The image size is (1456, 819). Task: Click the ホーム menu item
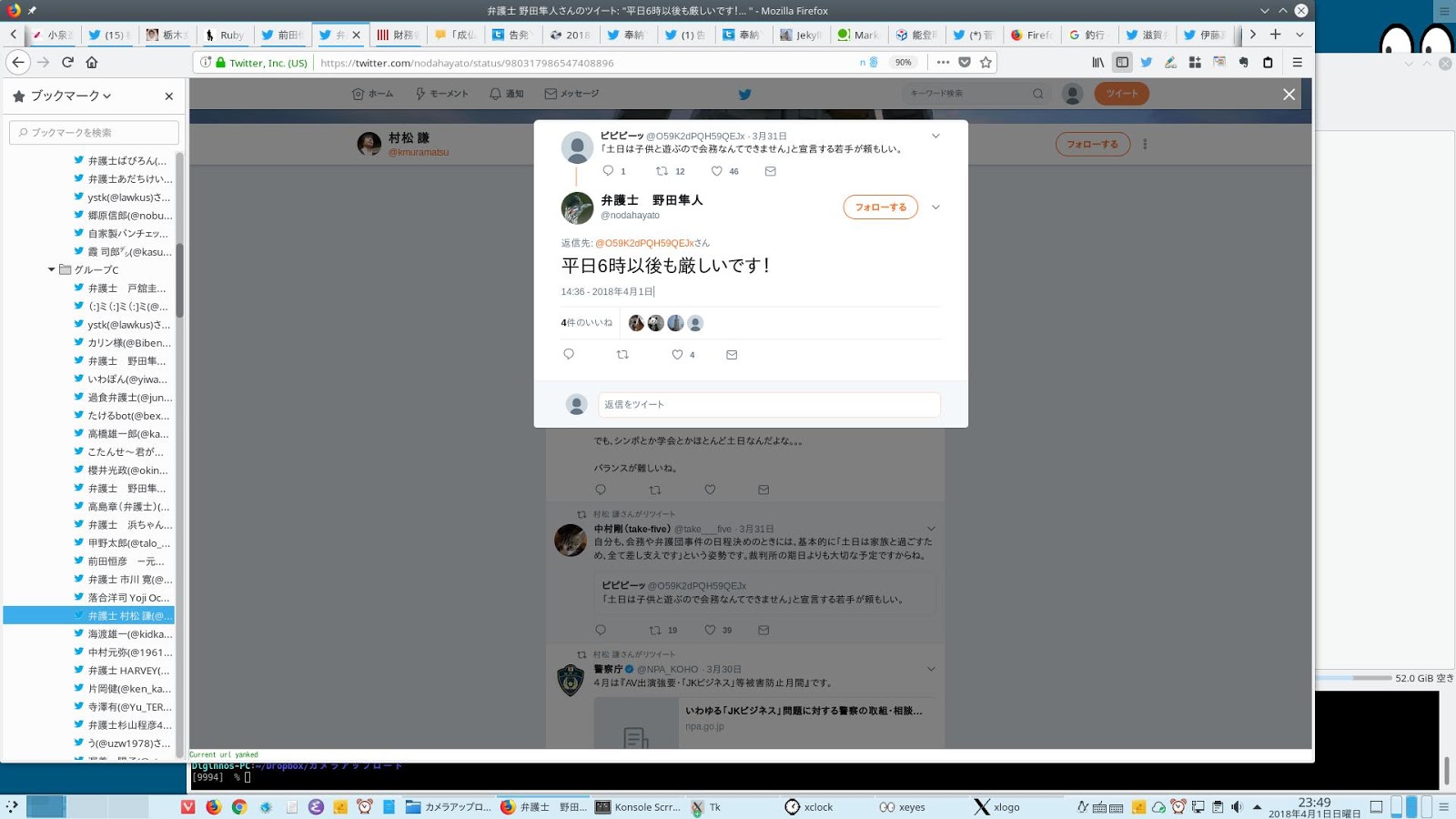click(373, 94)
